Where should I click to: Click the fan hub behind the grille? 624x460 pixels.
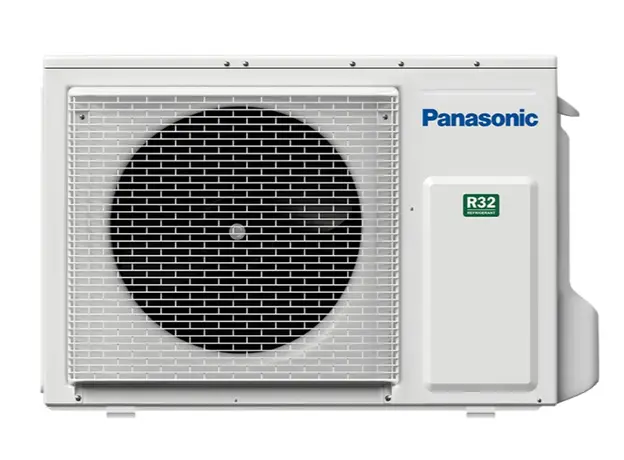[237, 231]
